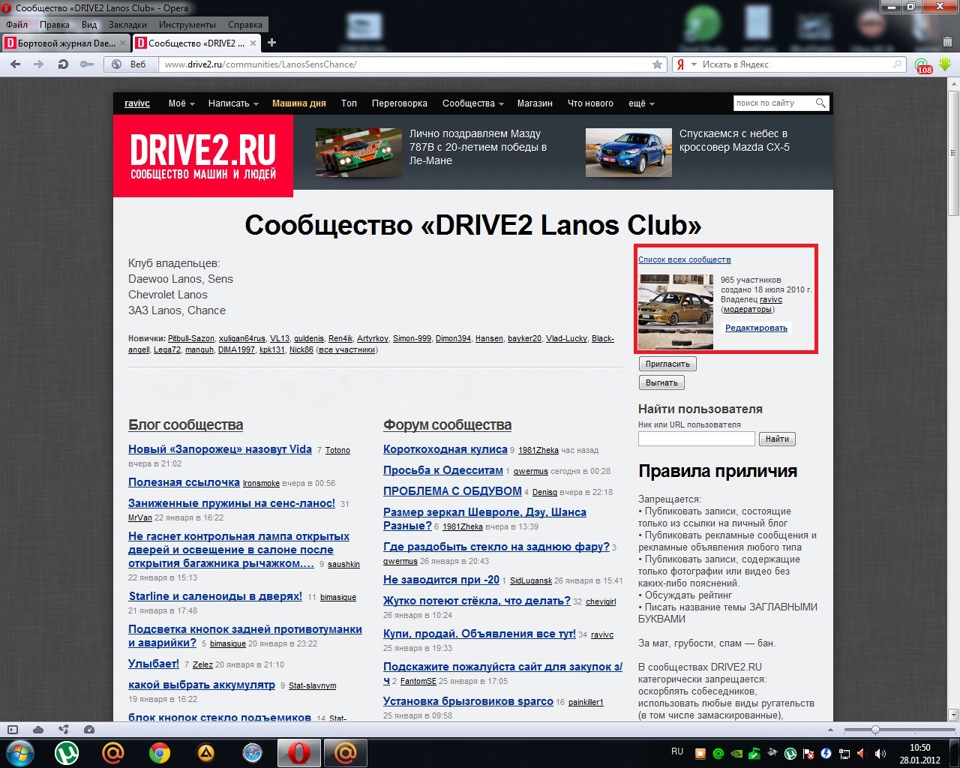Viewport: 960px width, 768px height.
Task: Click the site search magnifier icon
Action: coord(820,103)
